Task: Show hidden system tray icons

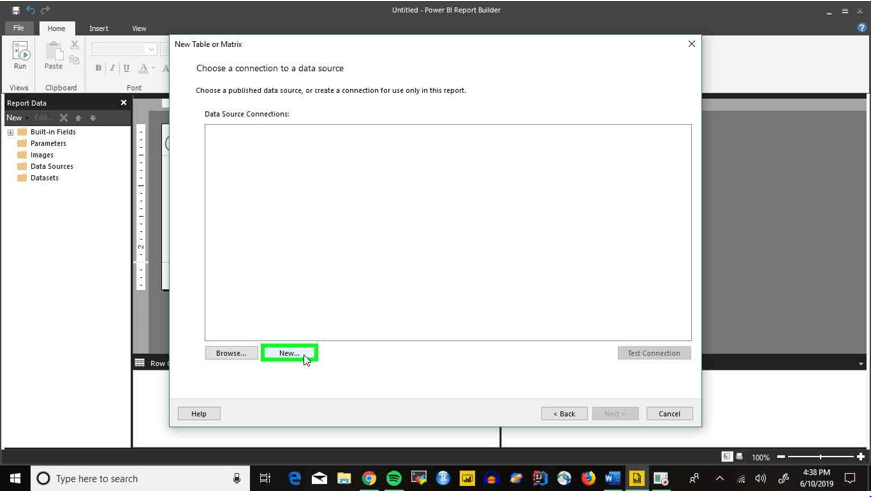Action: pos(720,478)
